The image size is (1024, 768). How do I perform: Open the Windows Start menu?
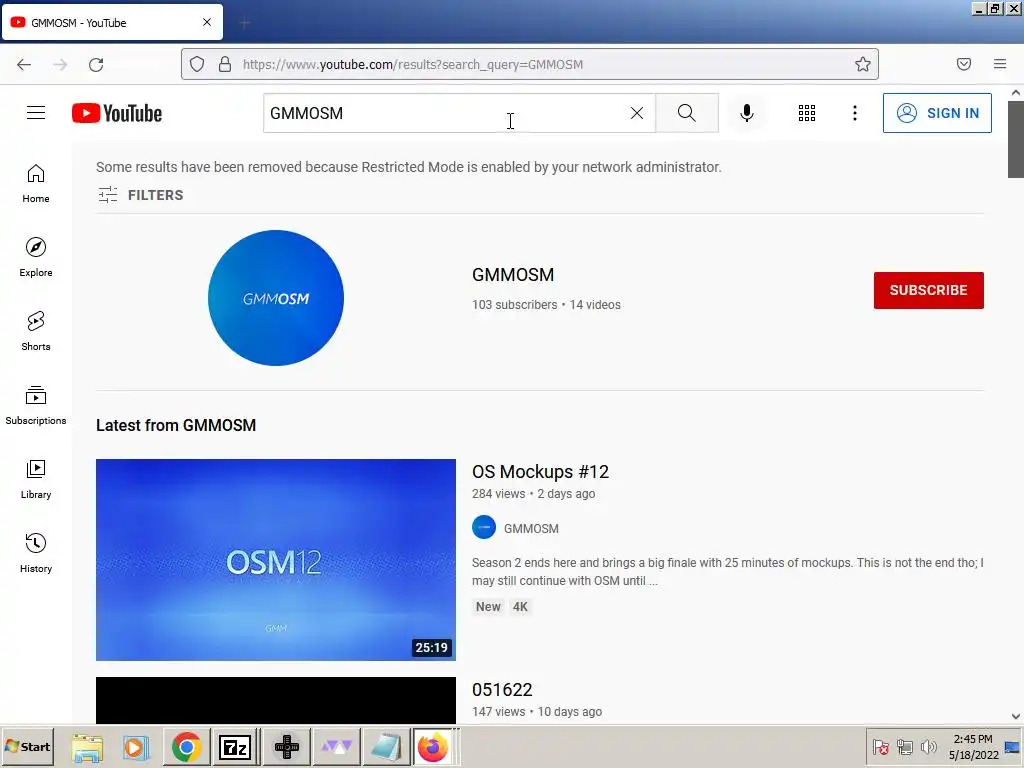coord(27,746)
